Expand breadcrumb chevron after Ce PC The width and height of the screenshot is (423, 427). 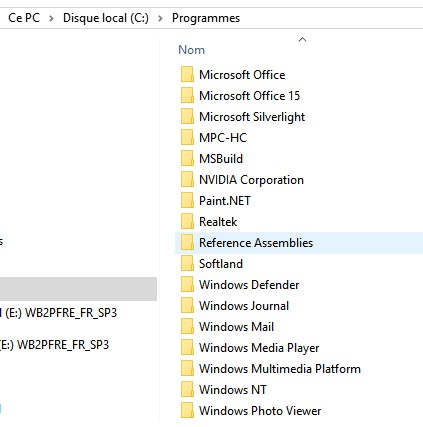(51, 18)
